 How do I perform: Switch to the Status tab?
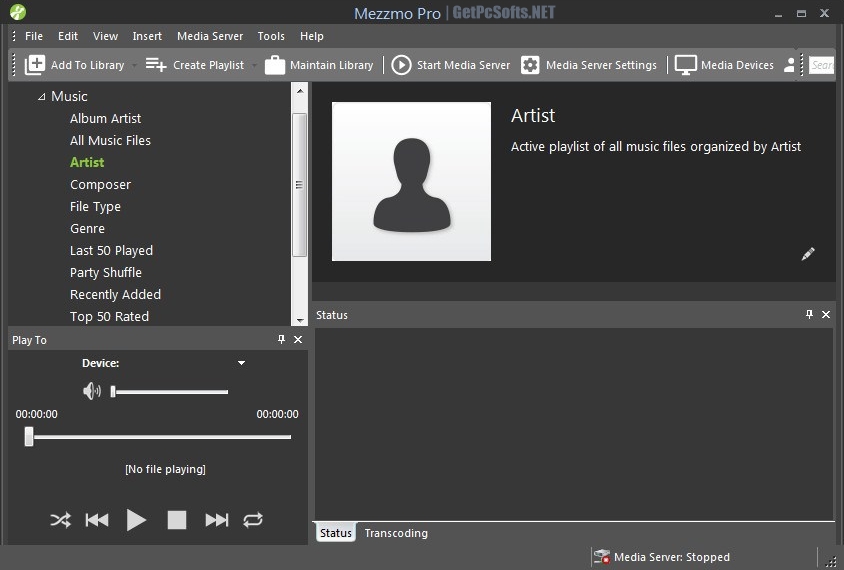tap(335, 533)
